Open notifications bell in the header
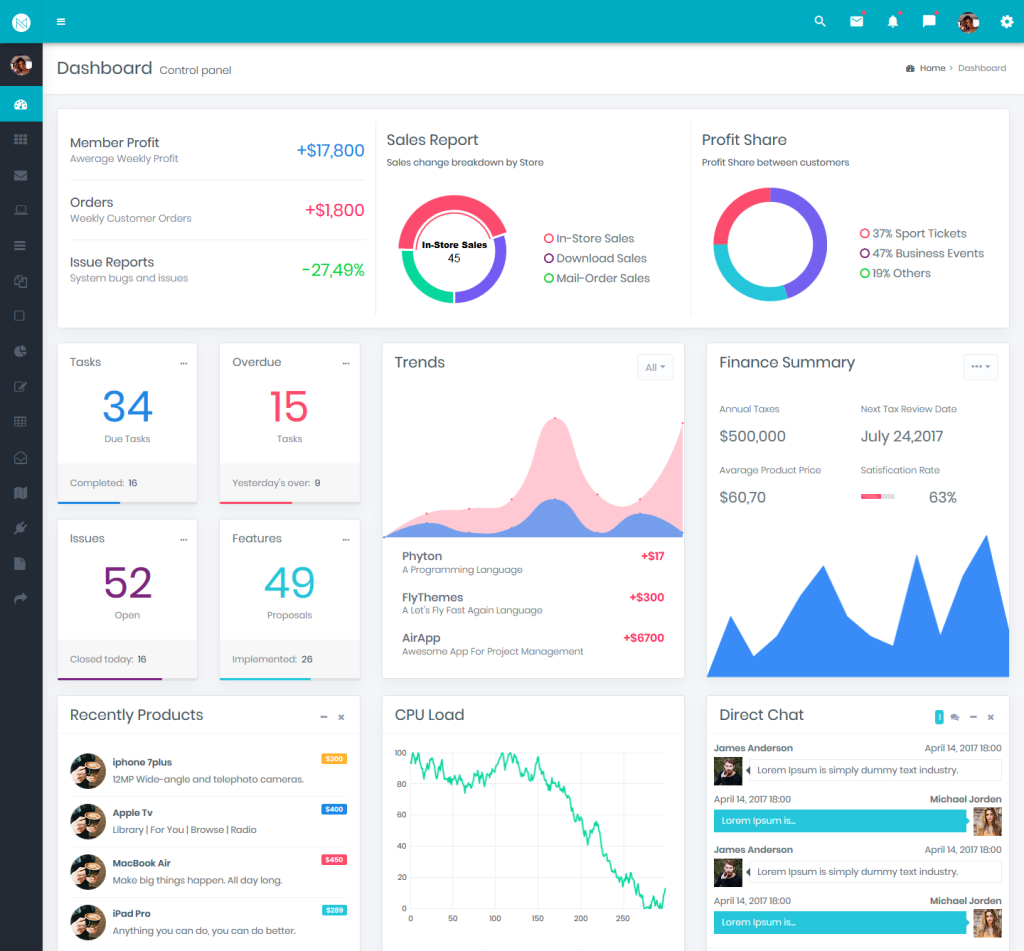This screenshot has height=951, width=1024. (893, 21)
